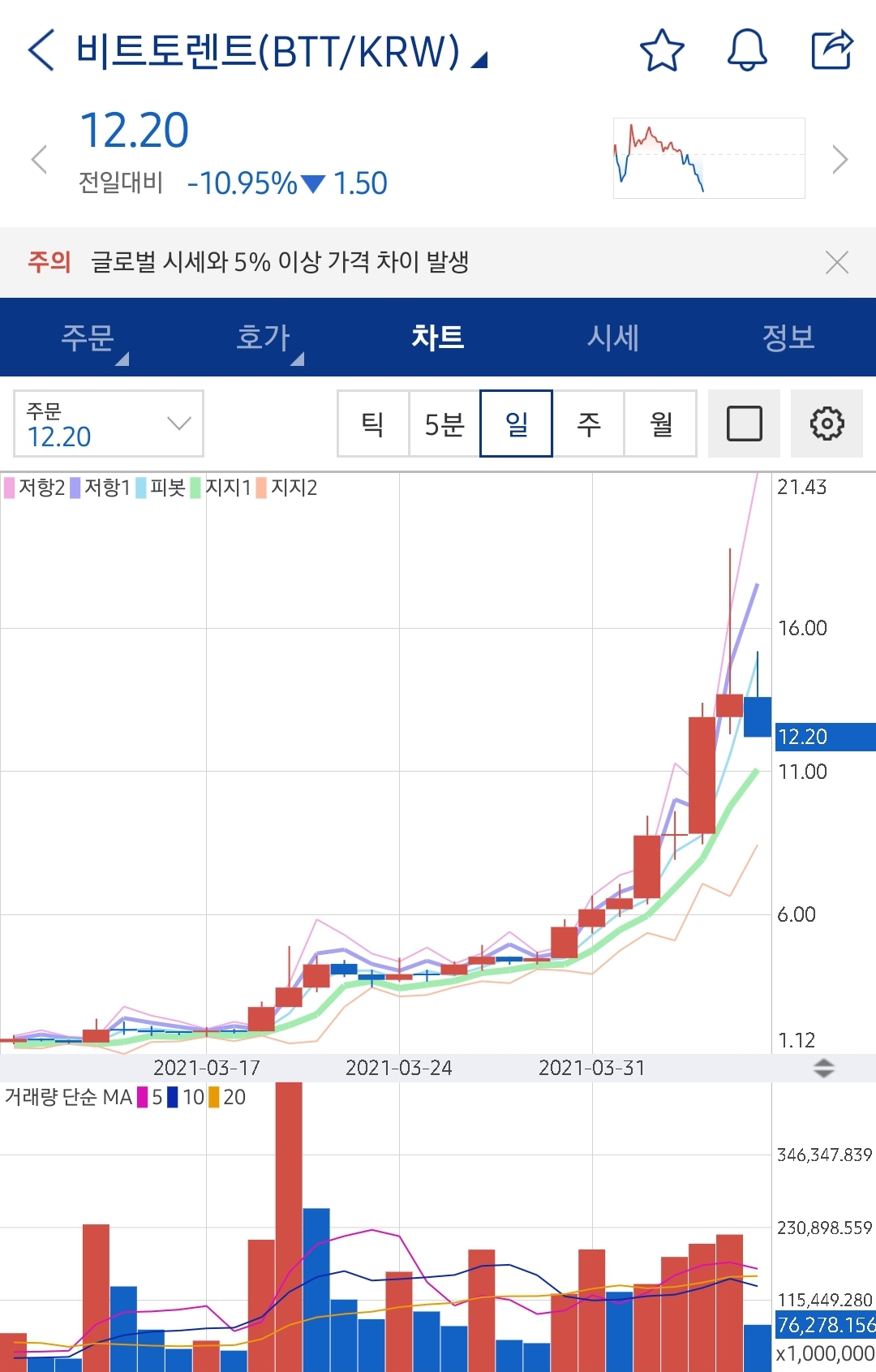Click the 2021-03-17 date label
Viewport: 876px width, 1372px height.
[206, 1068]
